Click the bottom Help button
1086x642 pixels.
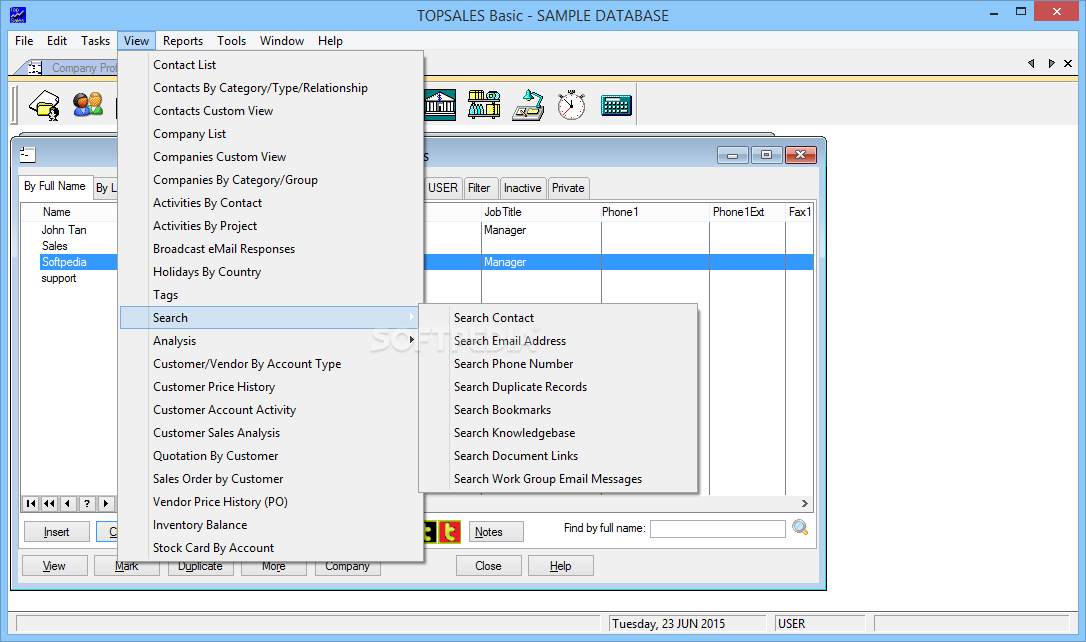tap(560, 566)
